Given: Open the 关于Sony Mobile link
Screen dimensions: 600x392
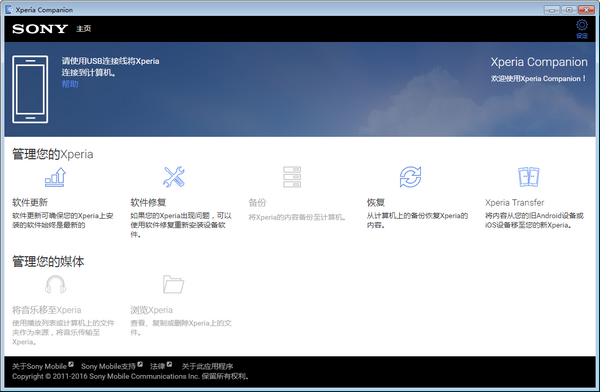Looking at the screenshot, I should pos(39,366).
